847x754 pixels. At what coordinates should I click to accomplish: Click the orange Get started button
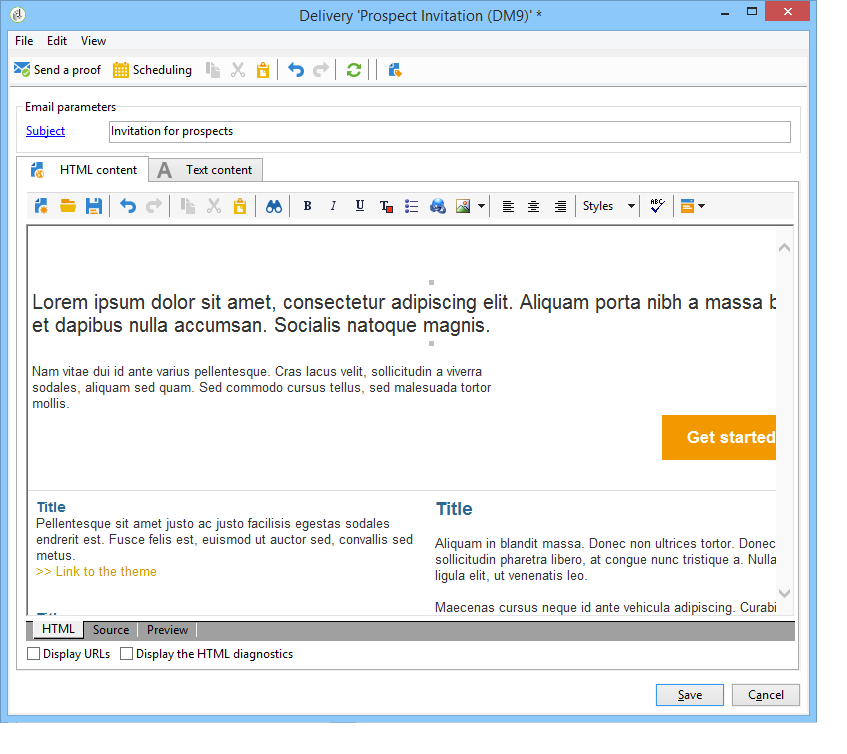719,437
